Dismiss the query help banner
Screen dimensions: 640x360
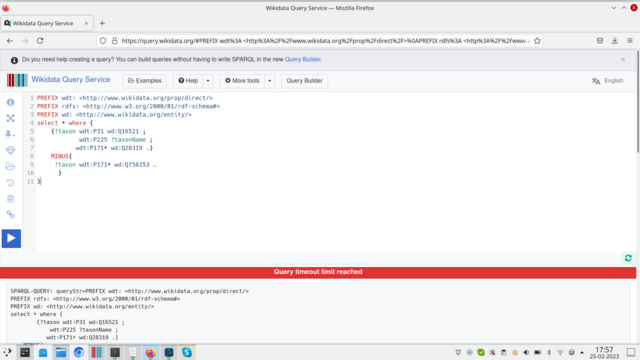[x=623, y=60]
